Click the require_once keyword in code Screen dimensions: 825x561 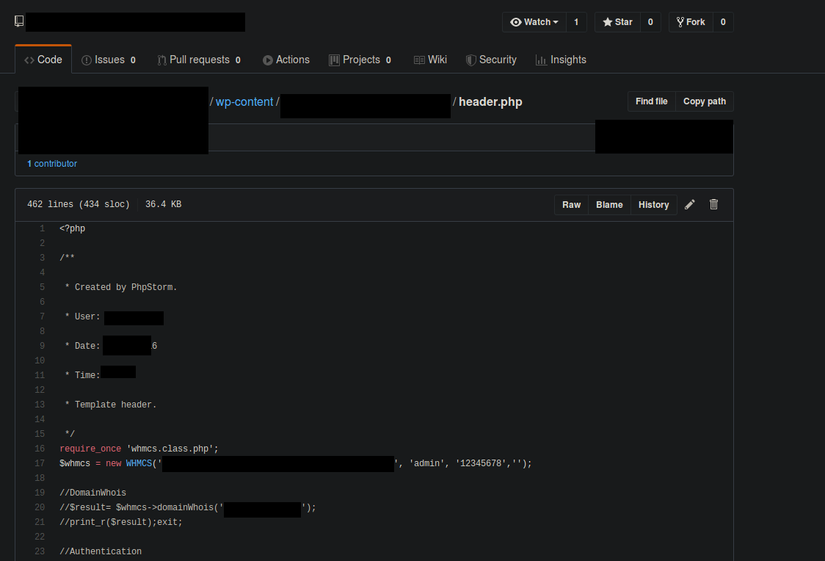tap(90, 448)
